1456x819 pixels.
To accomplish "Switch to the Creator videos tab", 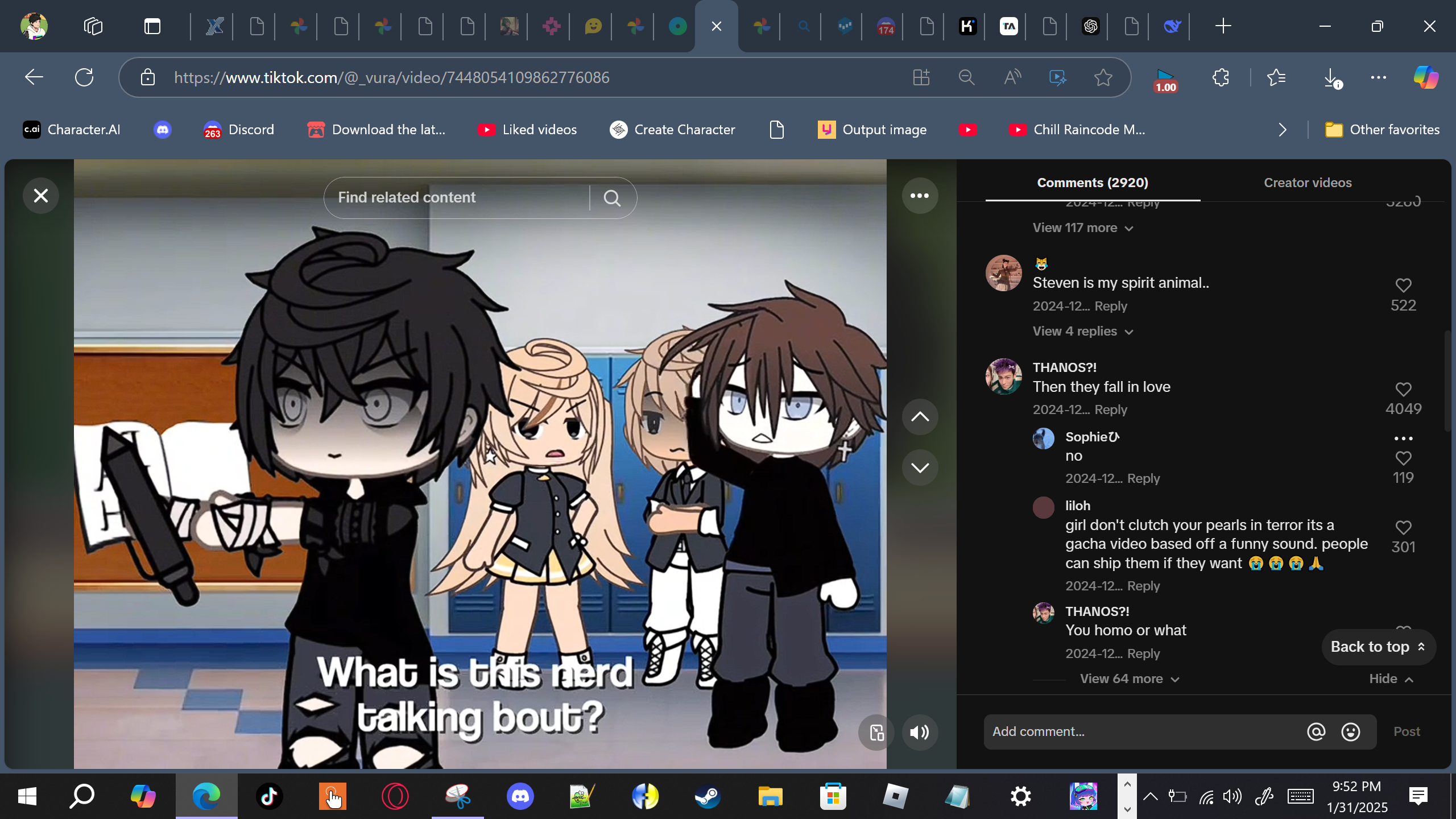I will pyautogui.click(x=1307, y=183).
